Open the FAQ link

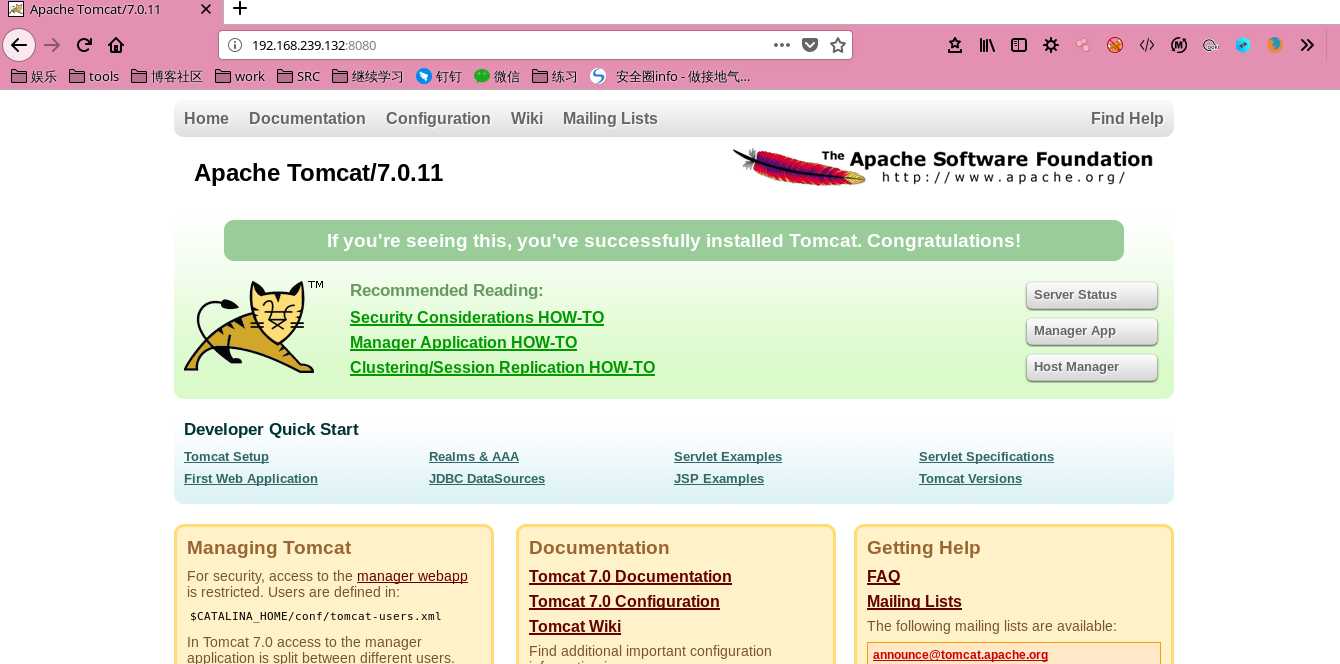(x=883, y=576)
